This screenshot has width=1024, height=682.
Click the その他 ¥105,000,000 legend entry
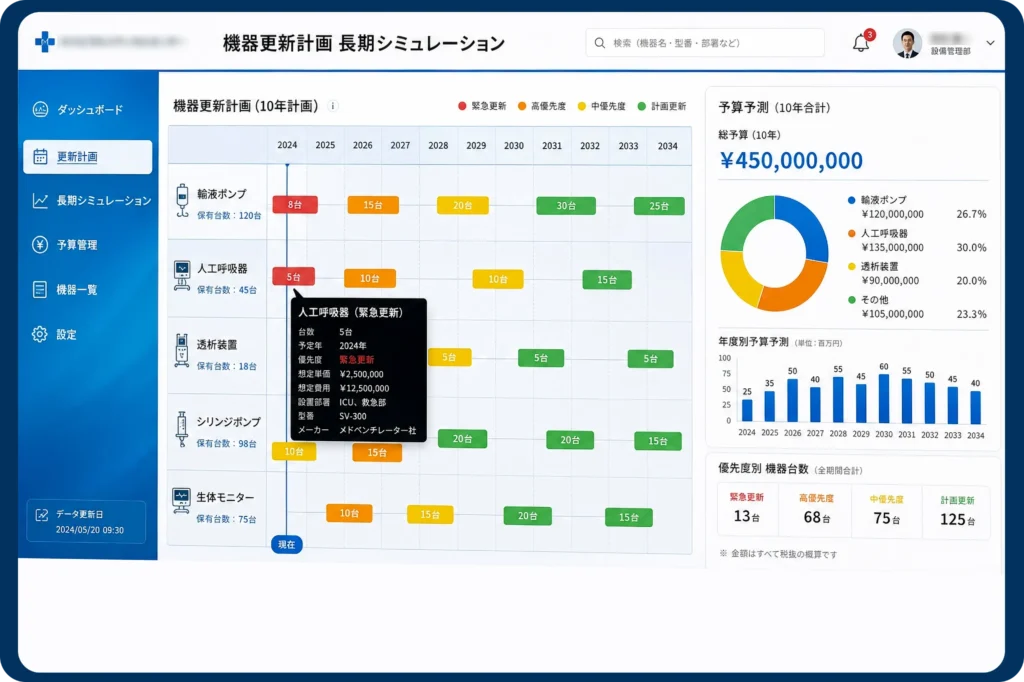click(917, 307)
